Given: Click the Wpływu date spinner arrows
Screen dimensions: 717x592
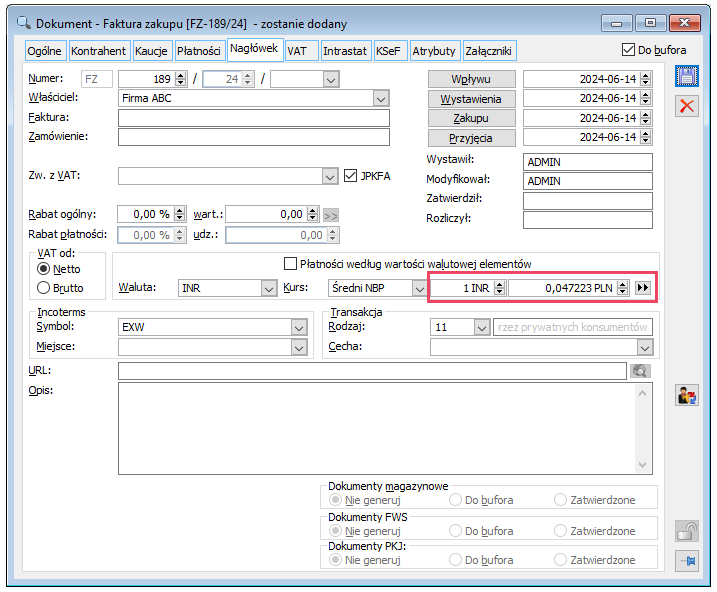Looking at the screenshot, I should [645, 79].
